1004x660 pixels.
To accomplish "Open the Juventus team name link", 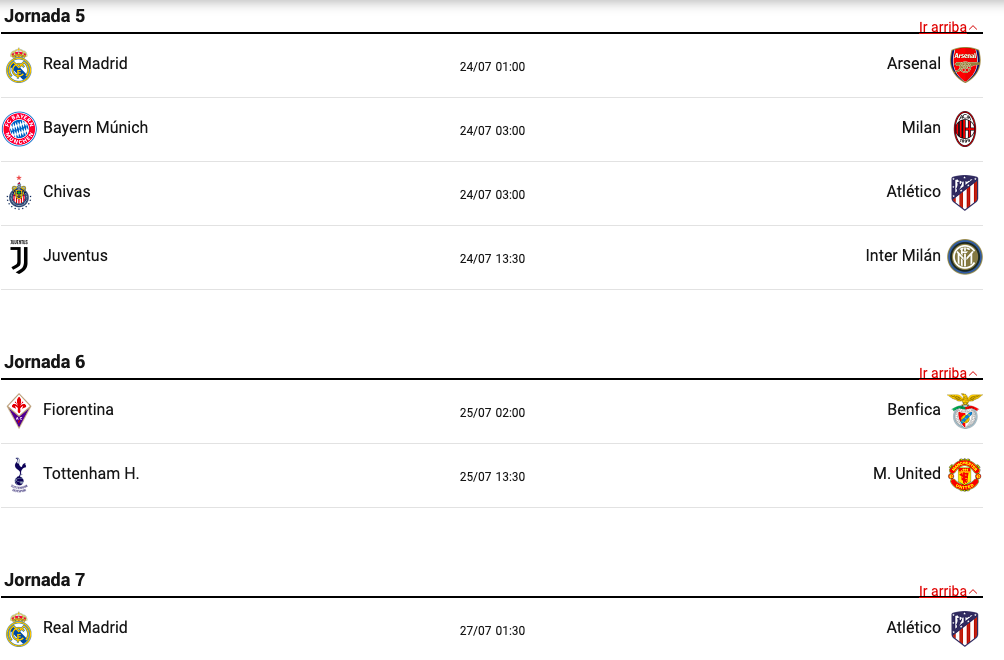I will click(76, 255).
